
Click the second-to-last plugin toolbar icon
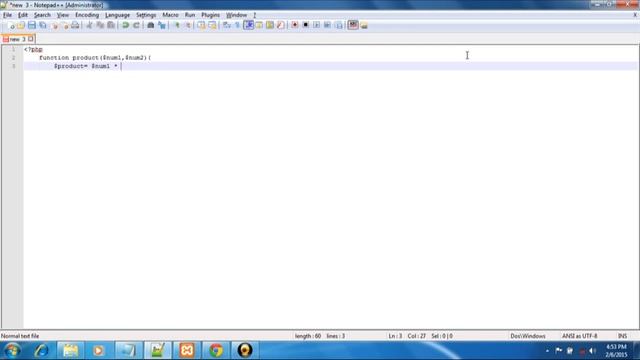353,25
